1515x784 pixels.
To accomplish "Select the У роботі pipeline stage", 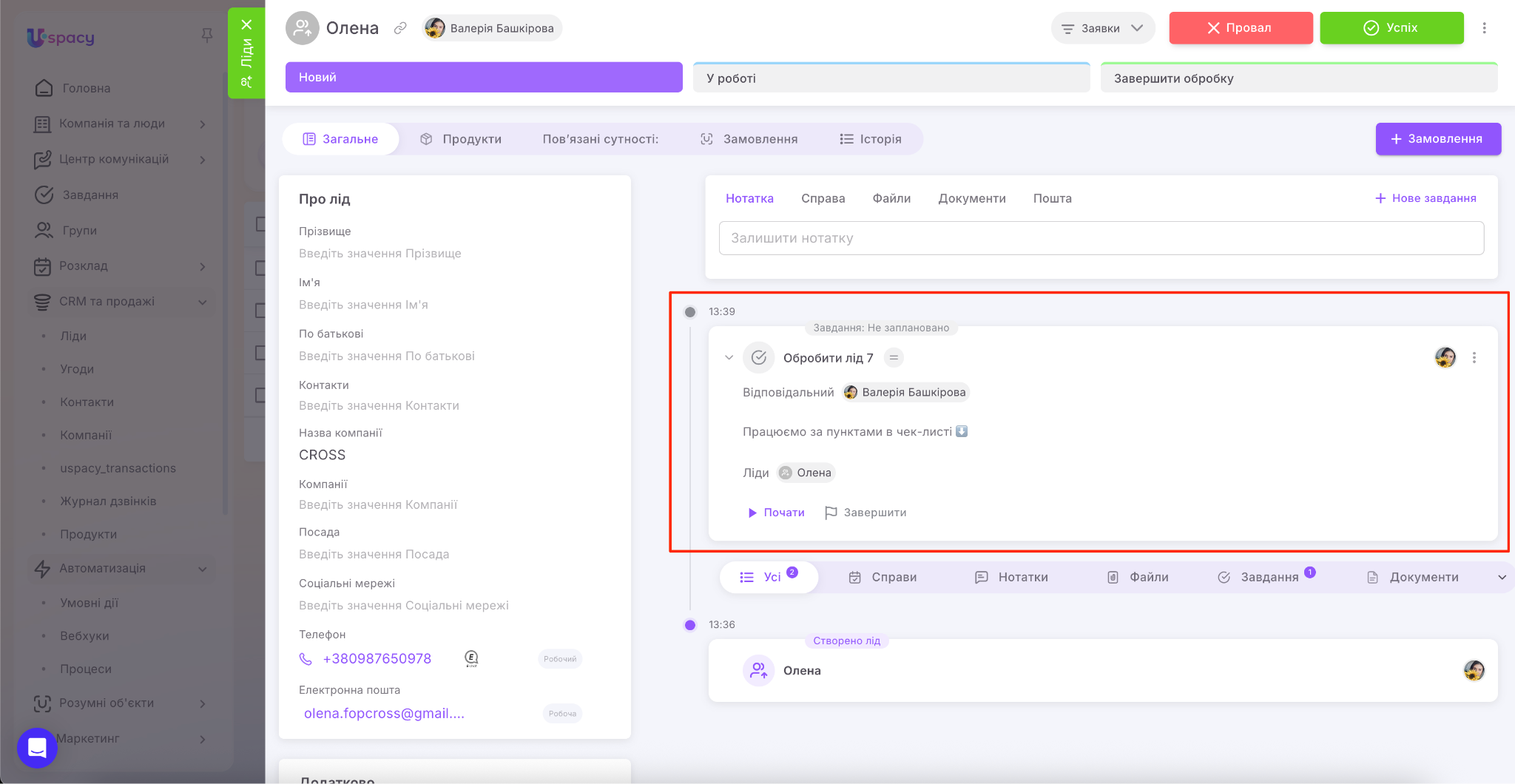I will (891, 78).
